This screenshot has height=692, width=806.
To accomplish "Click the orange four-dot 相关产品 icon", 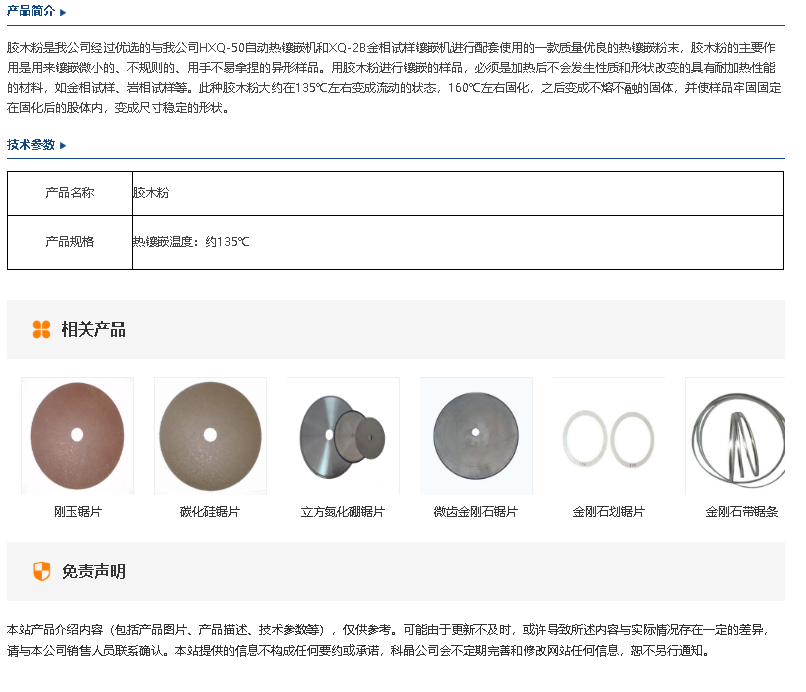I will 41,330.
